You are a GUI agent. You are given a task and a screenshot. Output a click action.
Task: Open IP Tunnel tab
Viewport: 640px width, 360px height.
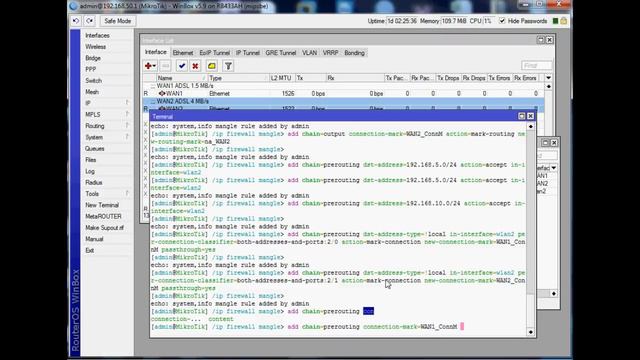248,53
